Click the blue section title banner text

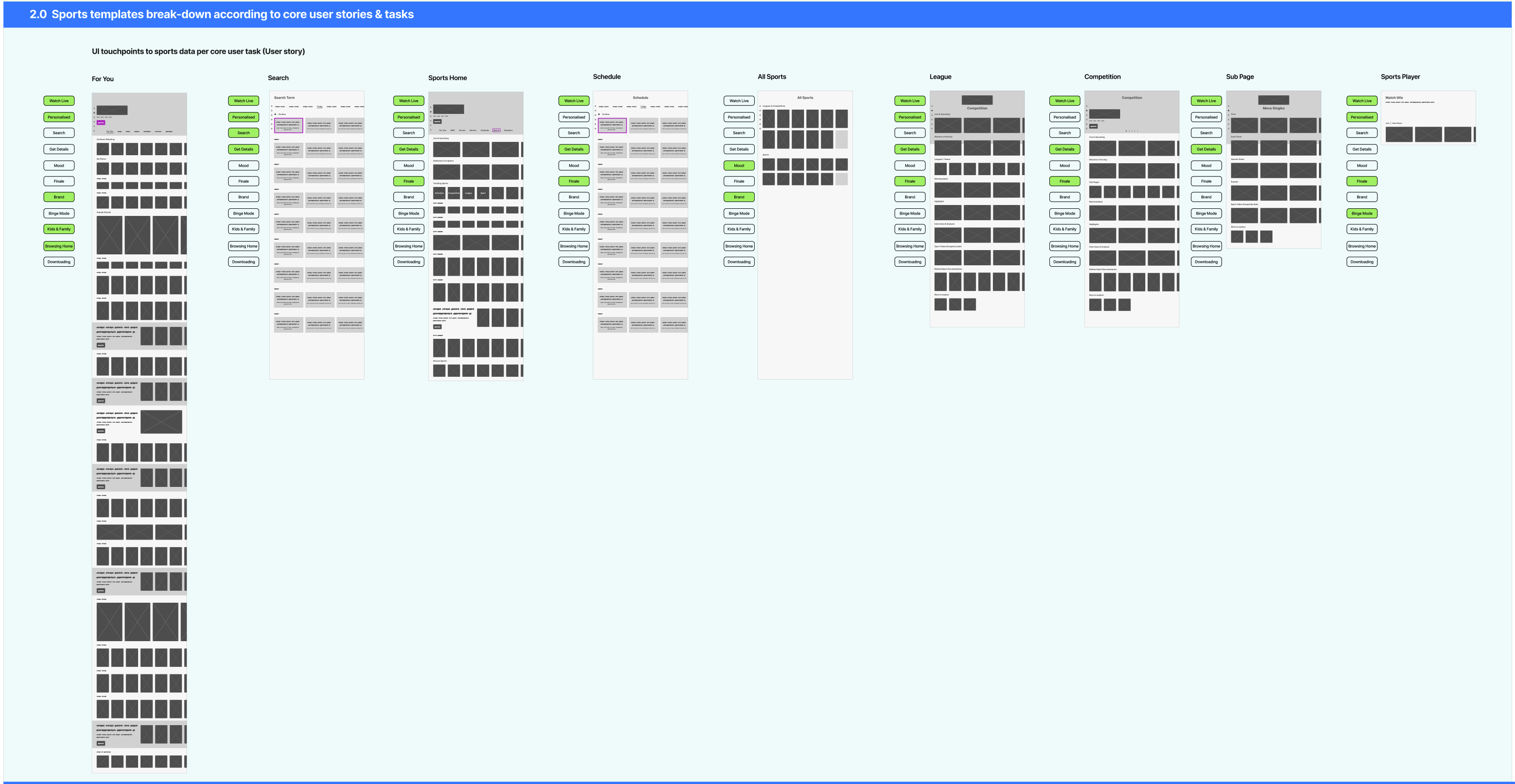(222, 14)
